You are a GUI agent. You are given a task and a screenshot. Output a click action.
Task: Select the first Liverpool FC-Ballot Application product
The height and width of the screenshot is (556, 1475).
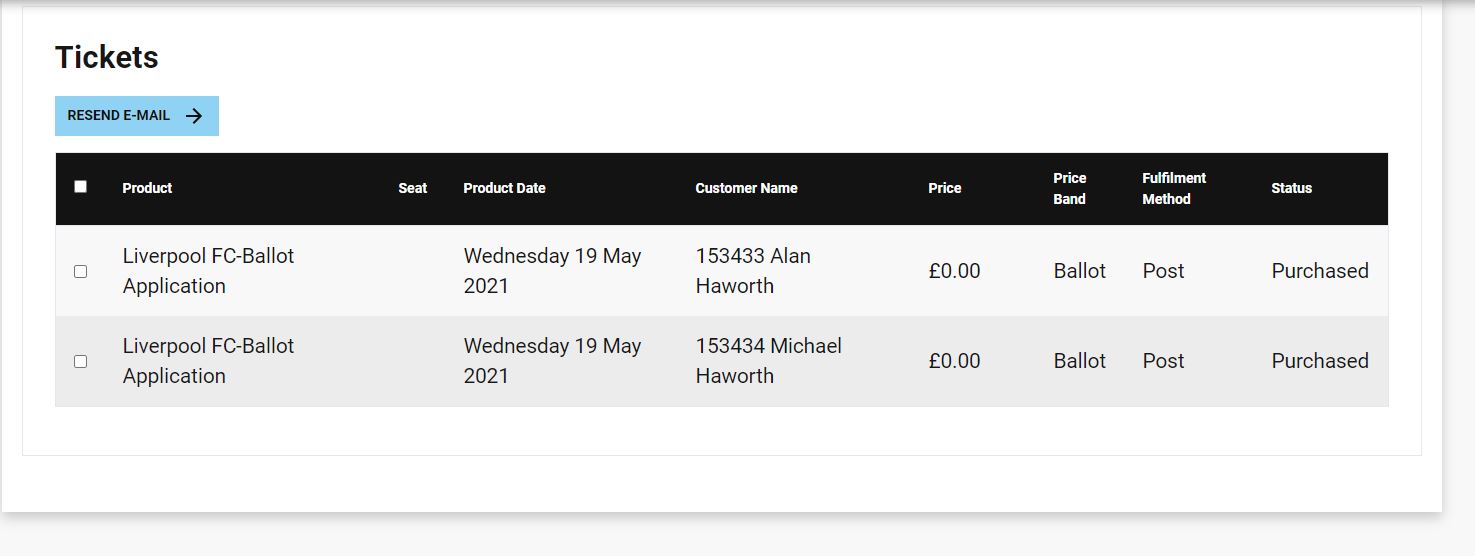(208, 271)
